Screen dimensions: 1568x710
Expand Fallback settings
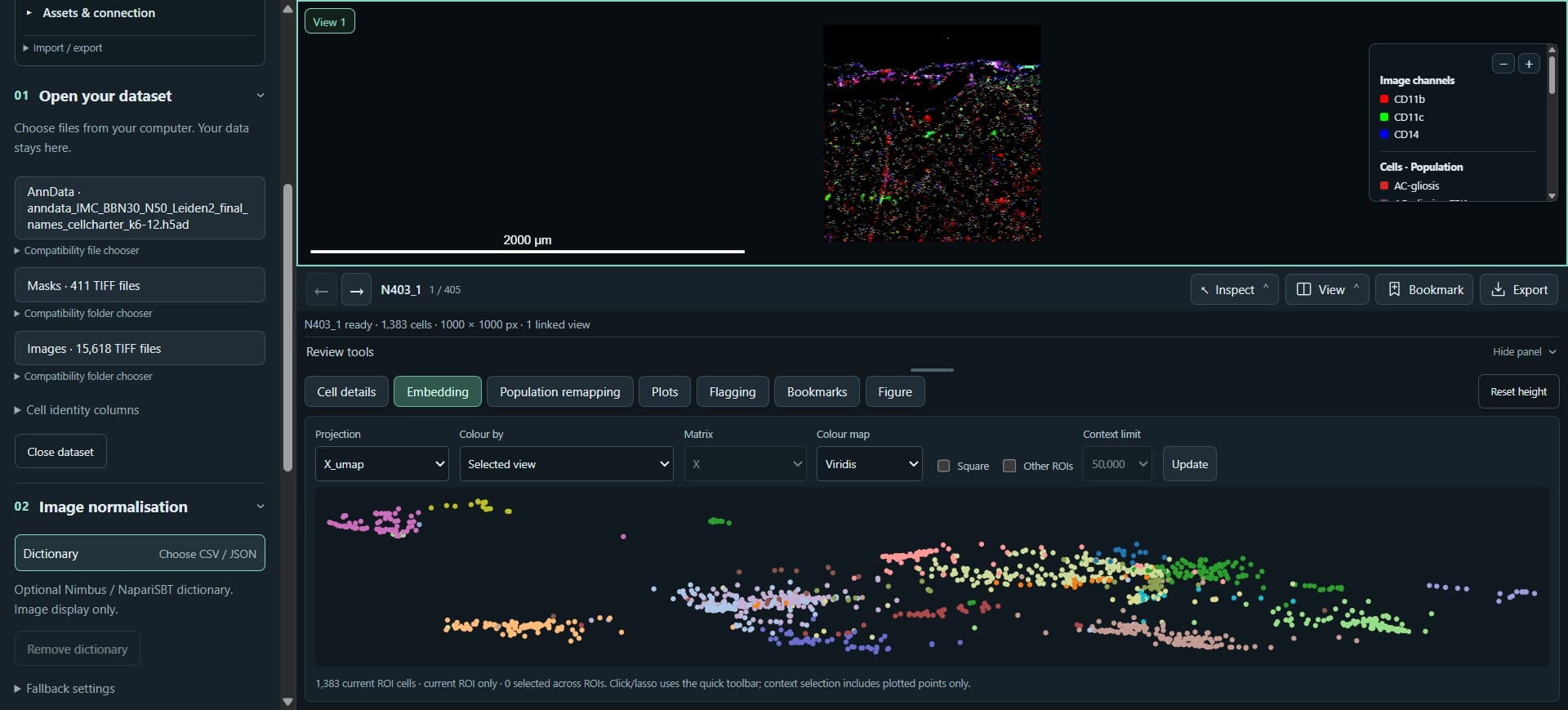[65, 689]
